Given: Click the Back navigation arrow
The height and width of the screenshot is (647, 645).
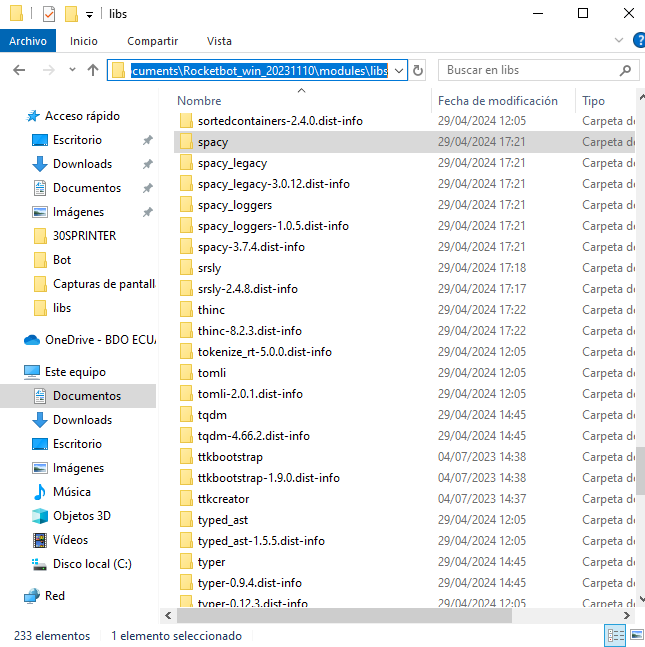Looking at the screenshot, I should [19, 71].
